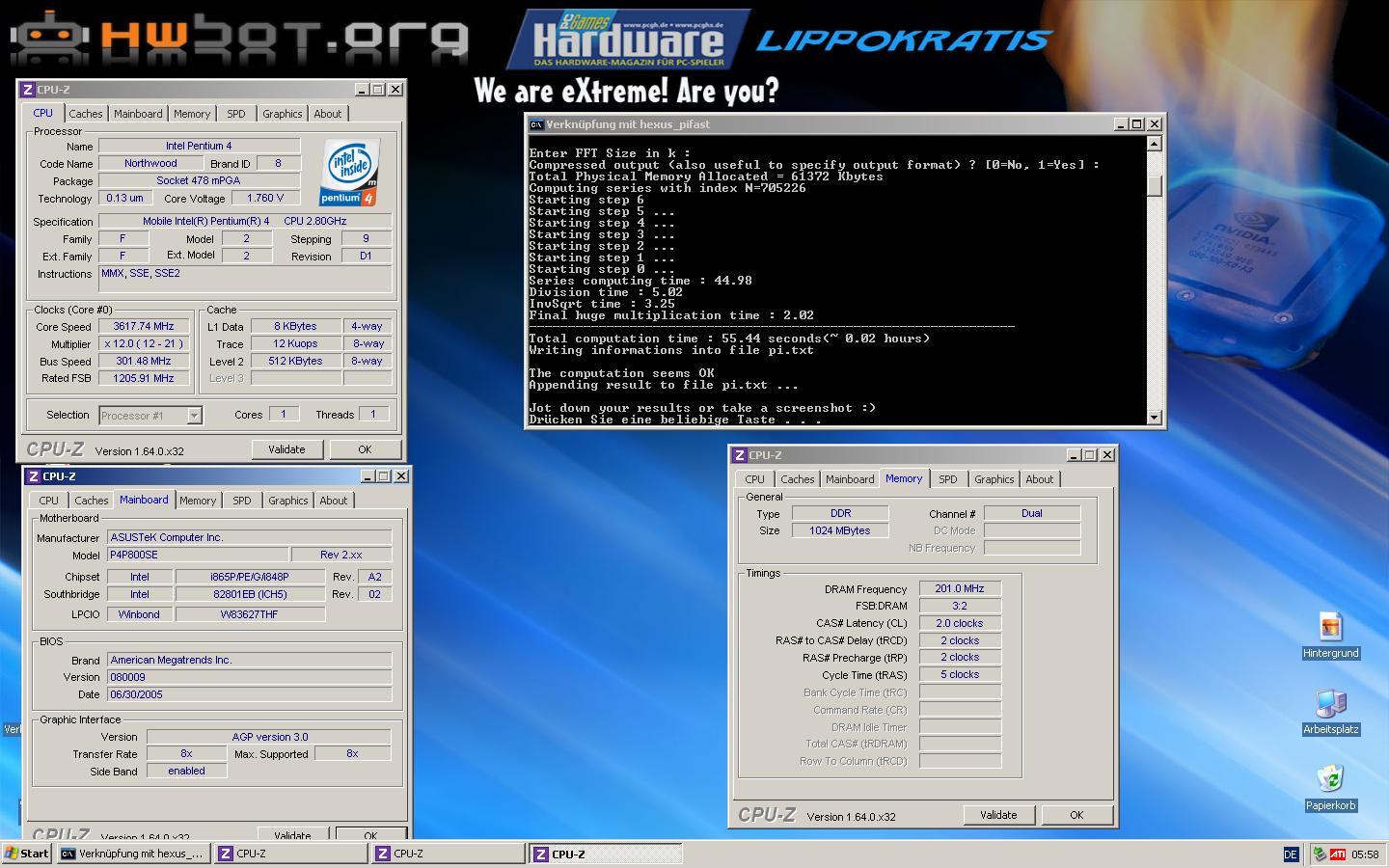1389x868 pixels.
Task: Activate the first CPU-Z taskbar button
Action: tap(290, 854)
